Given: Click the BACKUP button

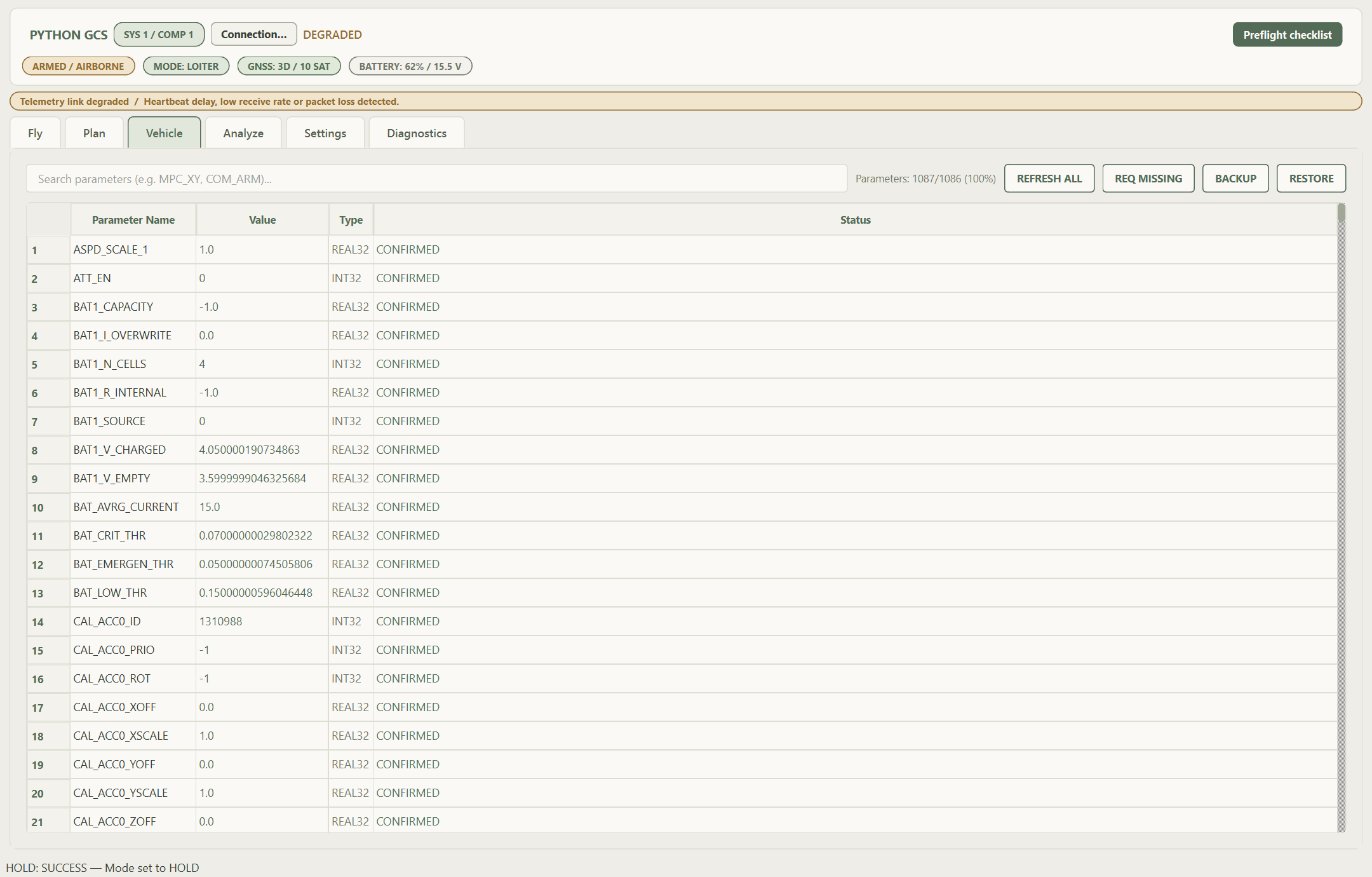Looking at the screenshot, I should (x=1235, y=179).
